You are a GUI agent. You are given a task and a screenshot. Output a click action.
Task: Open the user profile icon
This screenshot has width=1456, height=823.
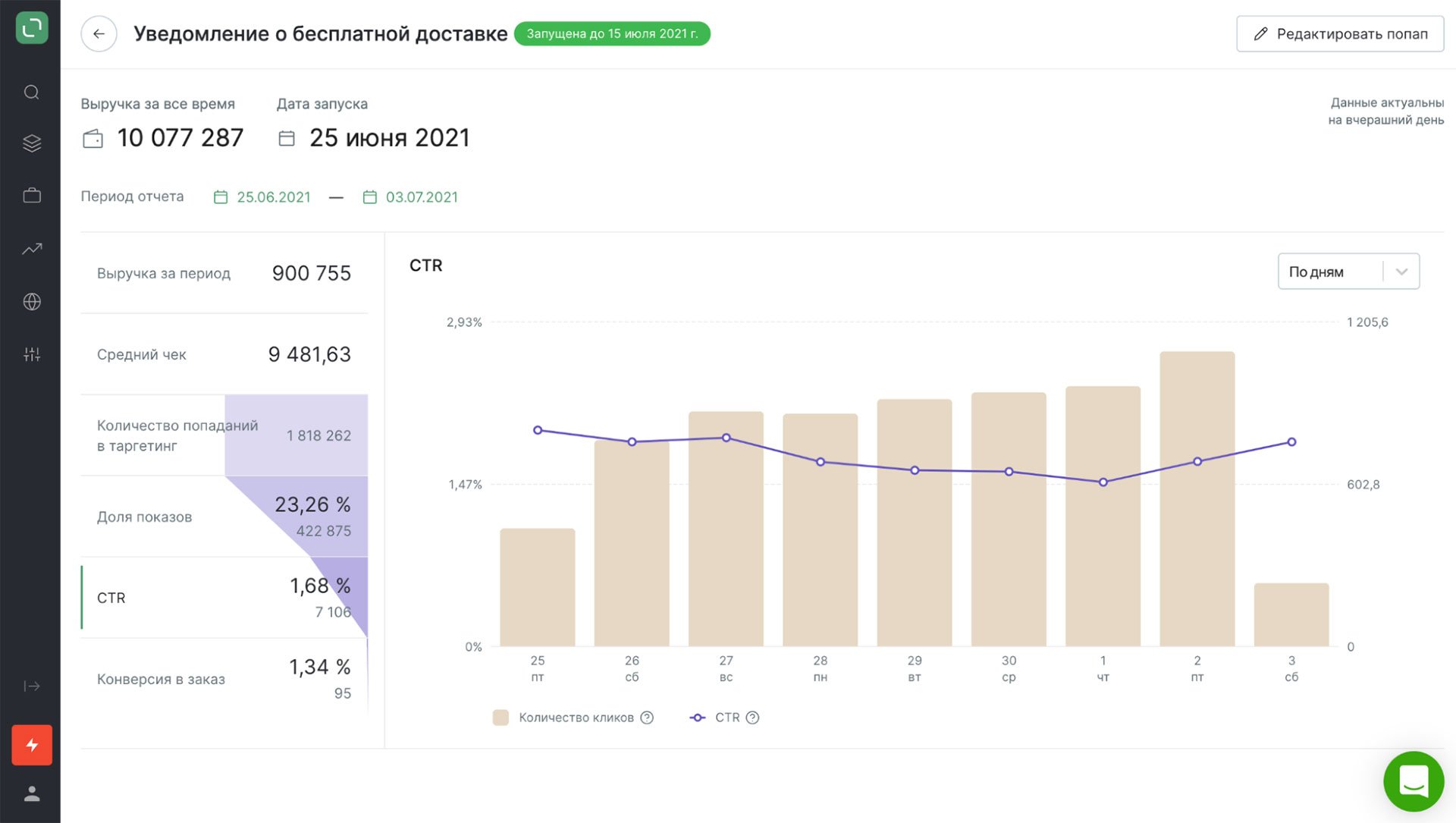32,793
